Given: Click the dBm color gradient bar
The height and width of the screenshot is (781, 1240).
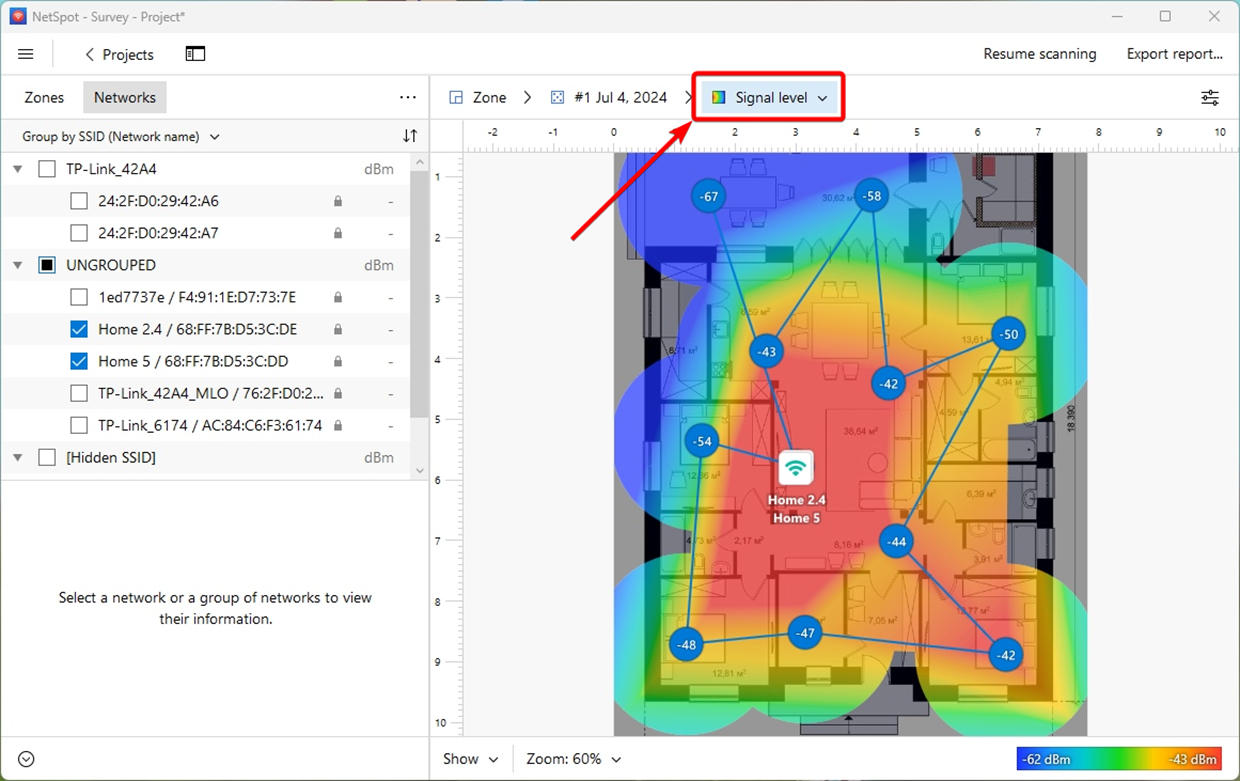Looking at the screenshot, I should tap(1118, 759).
